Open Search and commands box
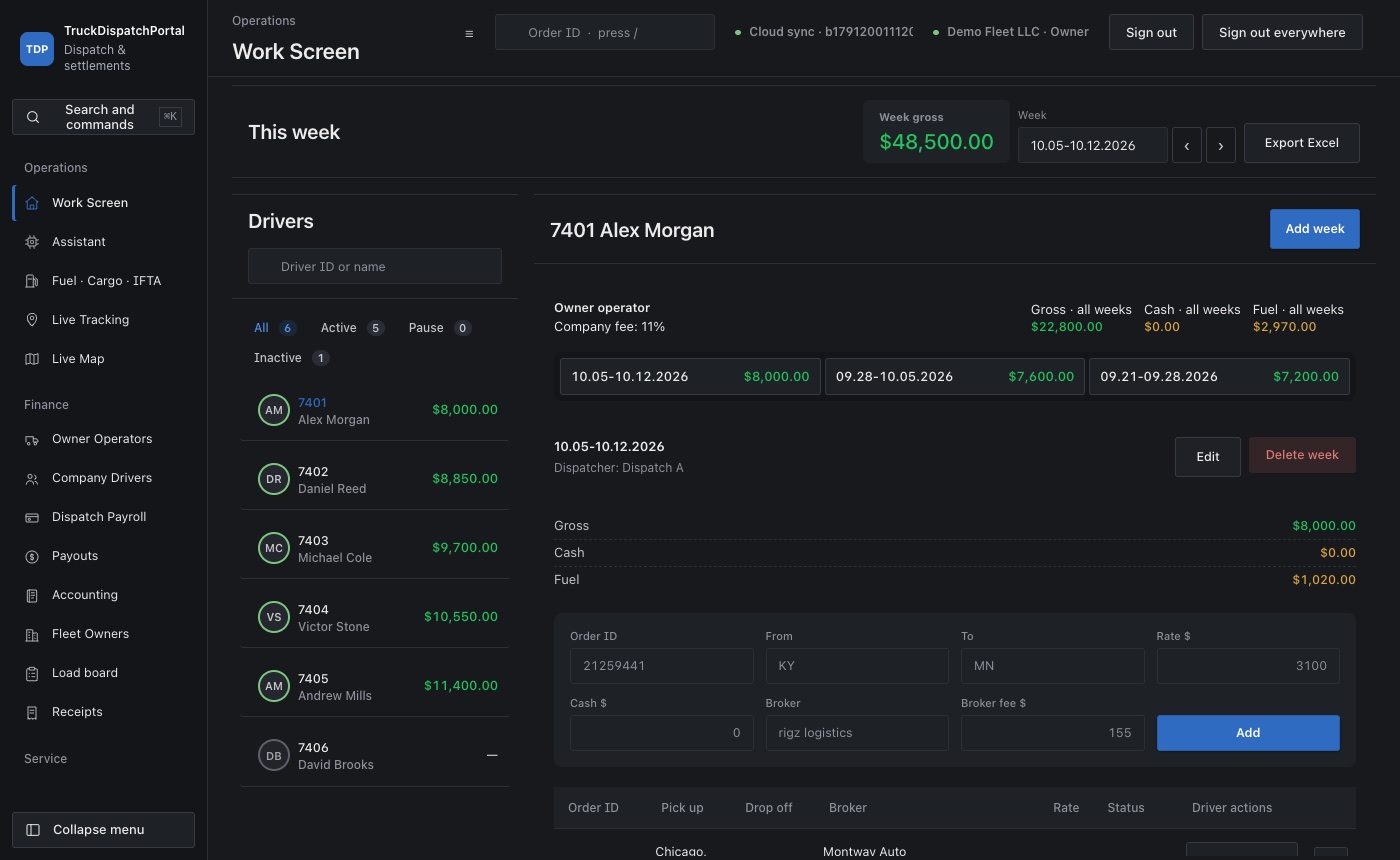Image resolution: width=1400 pixels, height=860 pixels. click(103, 117)
